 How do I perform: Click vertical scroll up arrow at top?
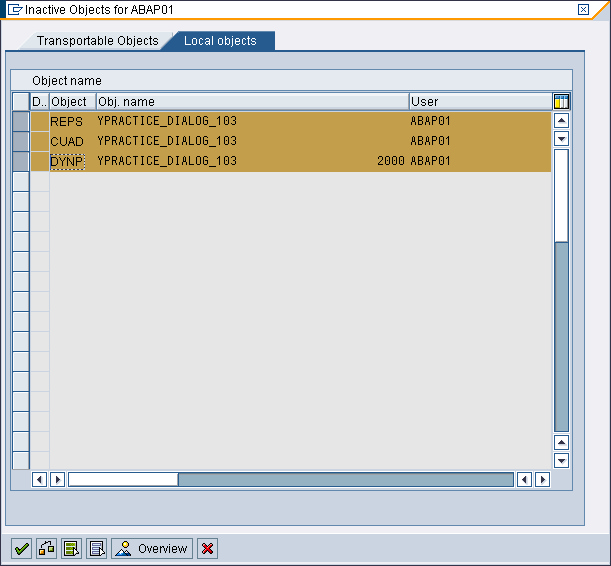(561, 121)
